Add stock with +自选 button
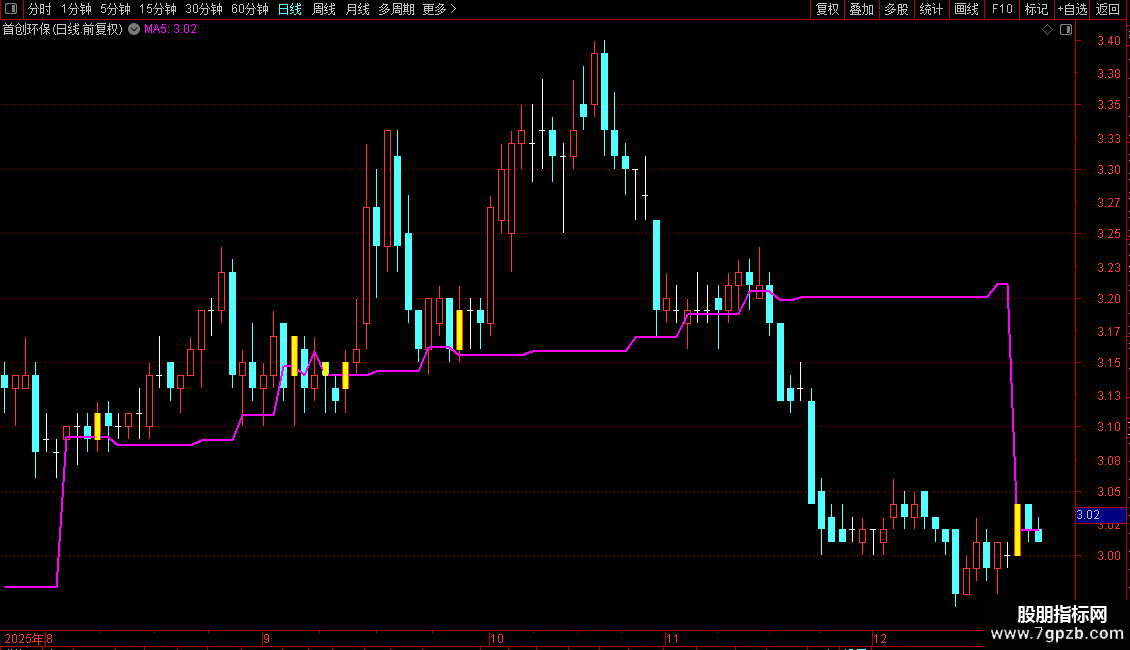 [1072, 9]
